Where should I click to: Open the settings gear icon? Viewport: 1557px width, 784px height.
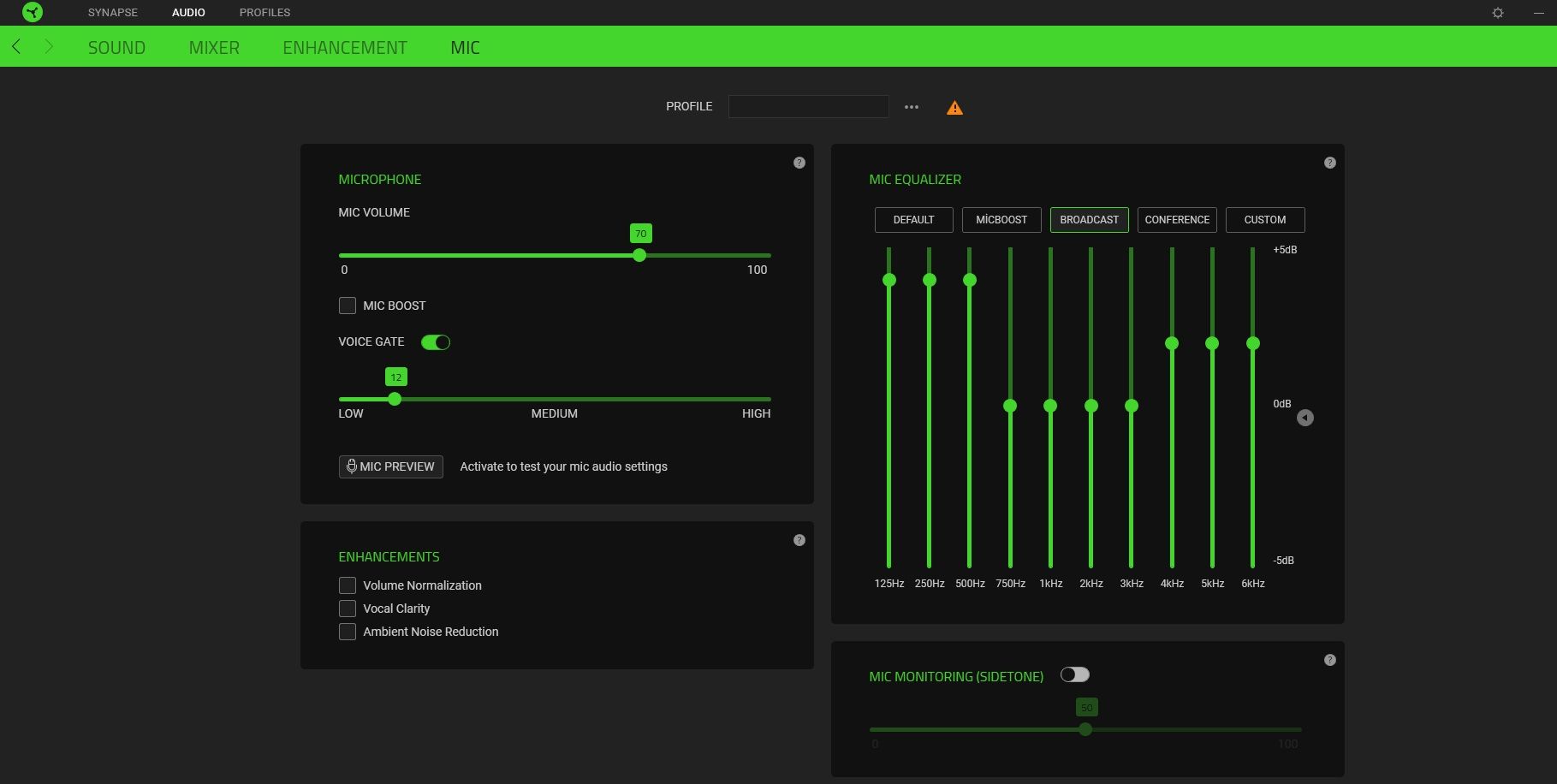[1498, 13]
